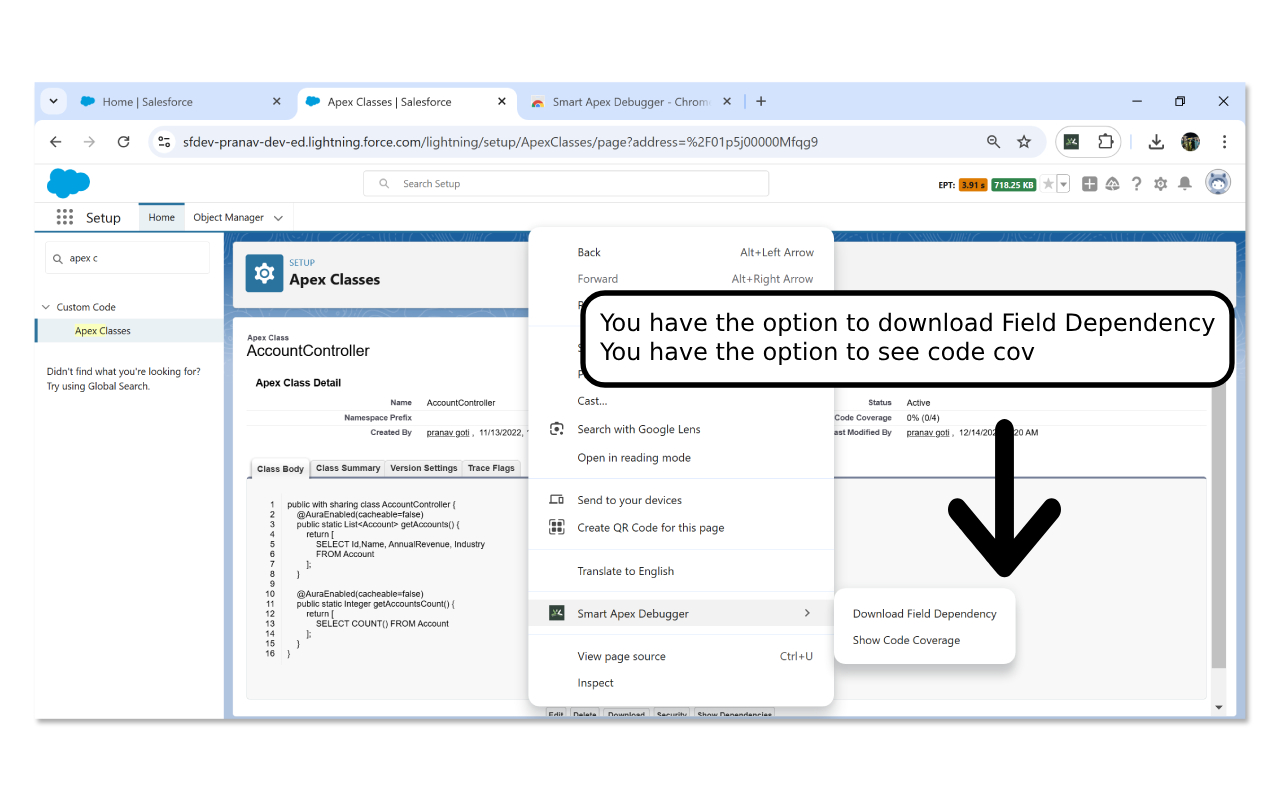Open the Salesforce notifications bell
This screenshot has height=800, width=1280.
[x=1183, y=182]
